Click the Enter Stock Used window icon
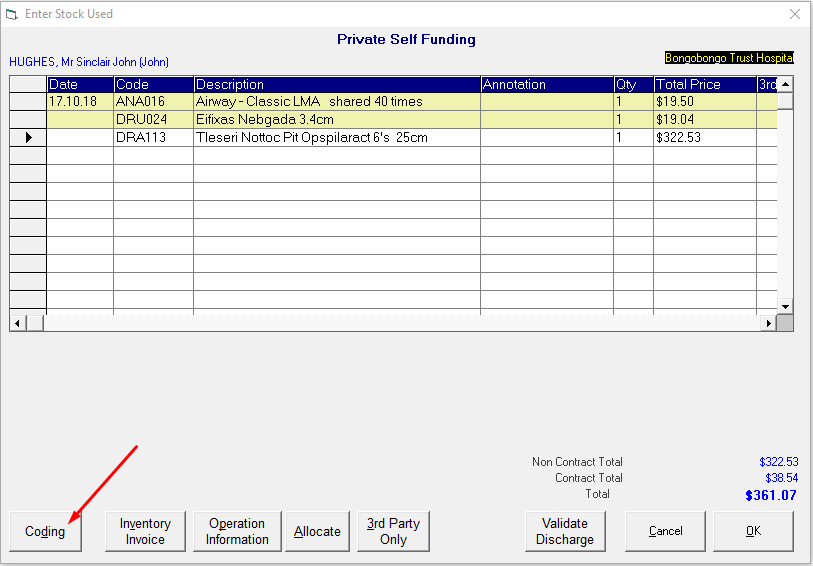 click(11, 14)
